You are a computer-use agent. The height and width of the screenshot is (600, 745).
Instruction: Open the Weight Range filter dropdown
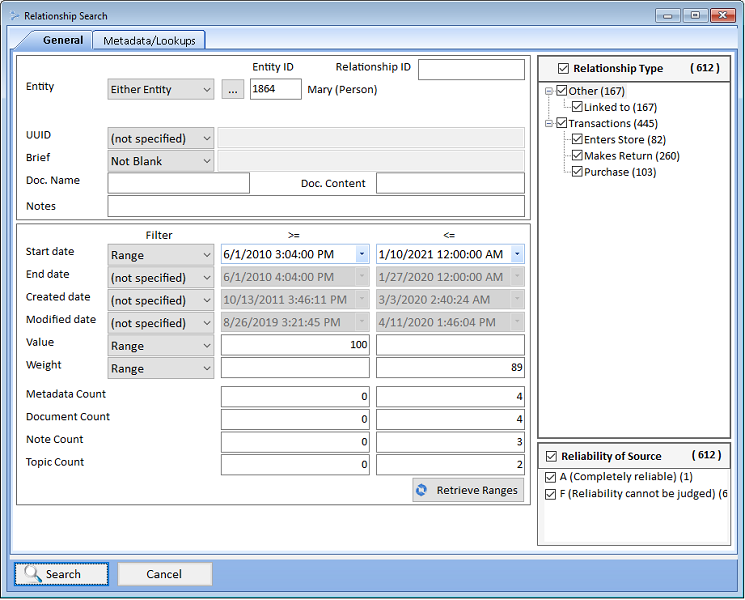point(161,369)
